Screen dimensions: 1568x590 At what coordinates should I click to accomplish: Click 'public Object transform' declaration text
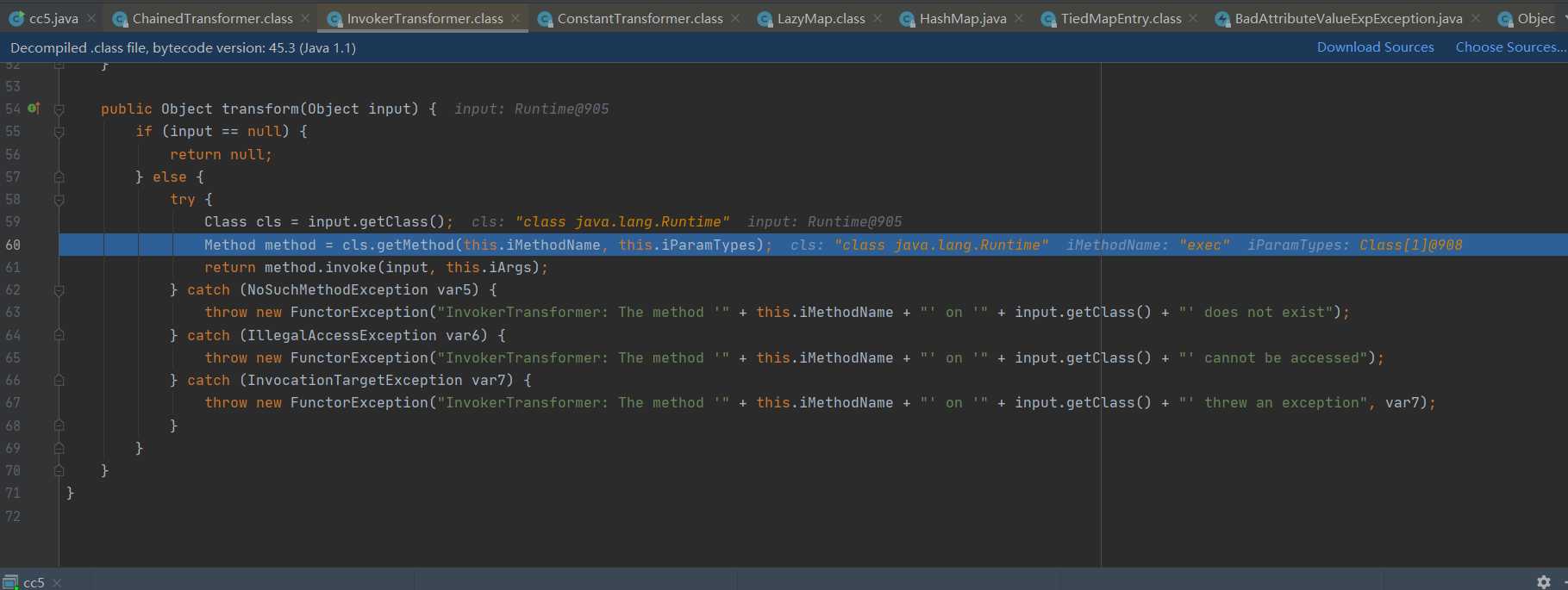click(200, 109)
